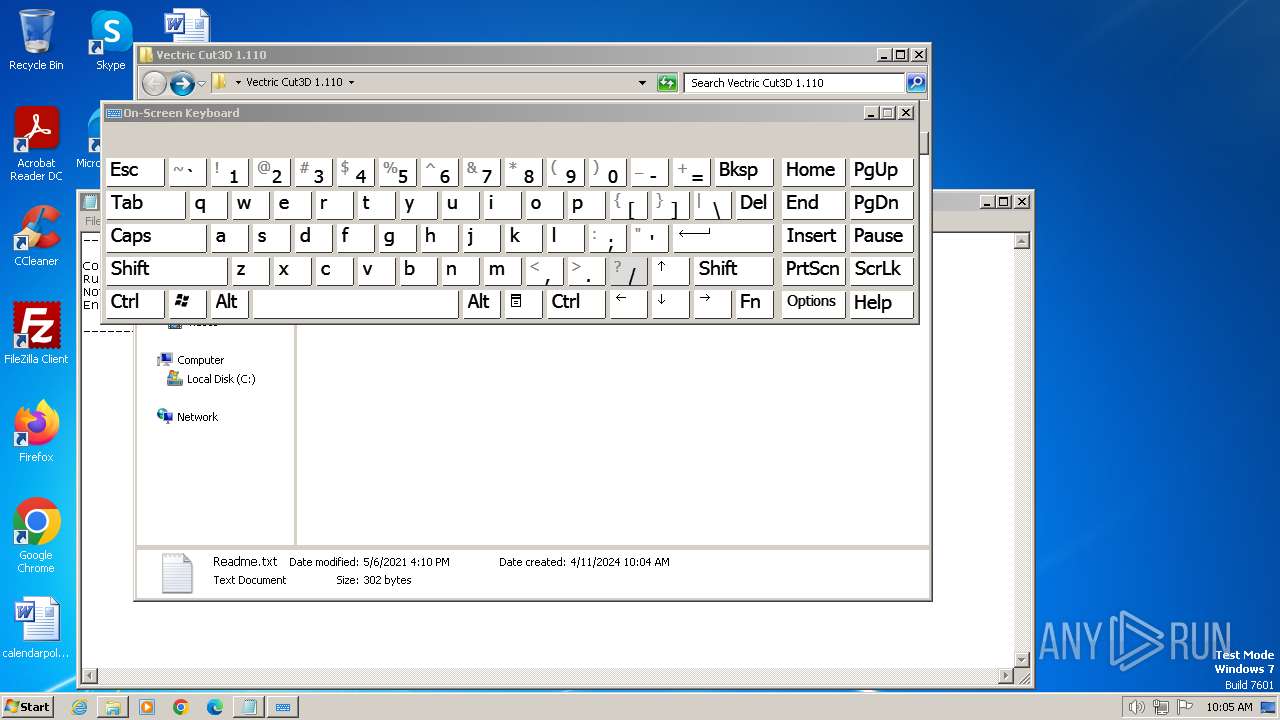Click Internet Explorer taskbar icon

click(79, 707)
